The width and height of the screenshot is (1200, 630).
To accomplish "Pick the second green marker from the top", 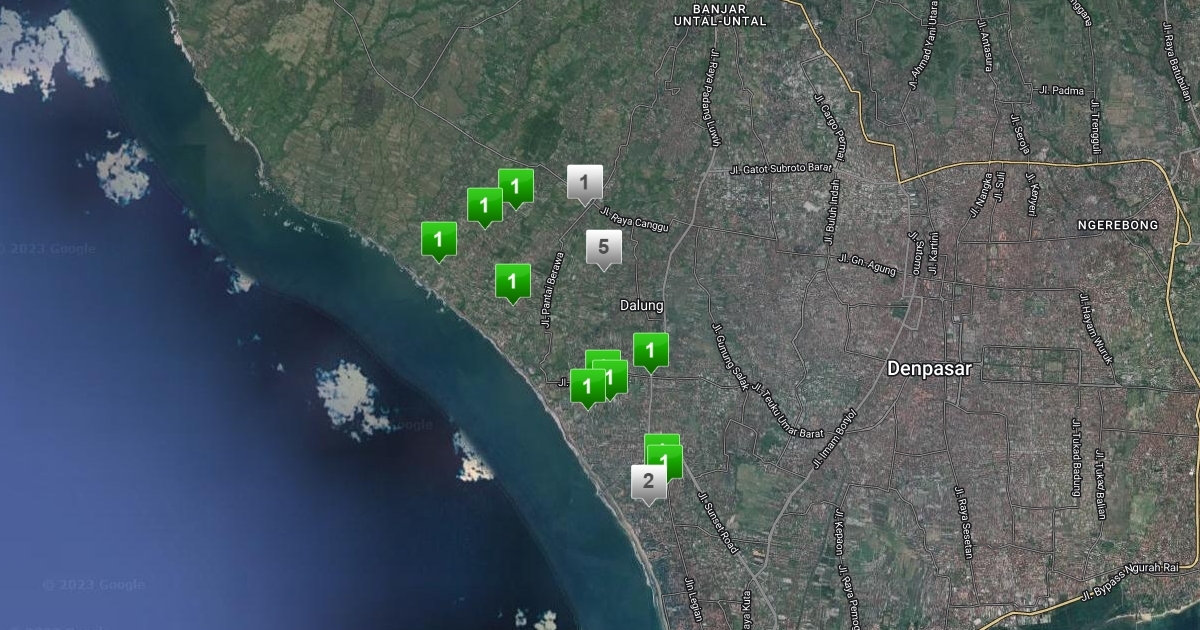I will tap(484, 206).
